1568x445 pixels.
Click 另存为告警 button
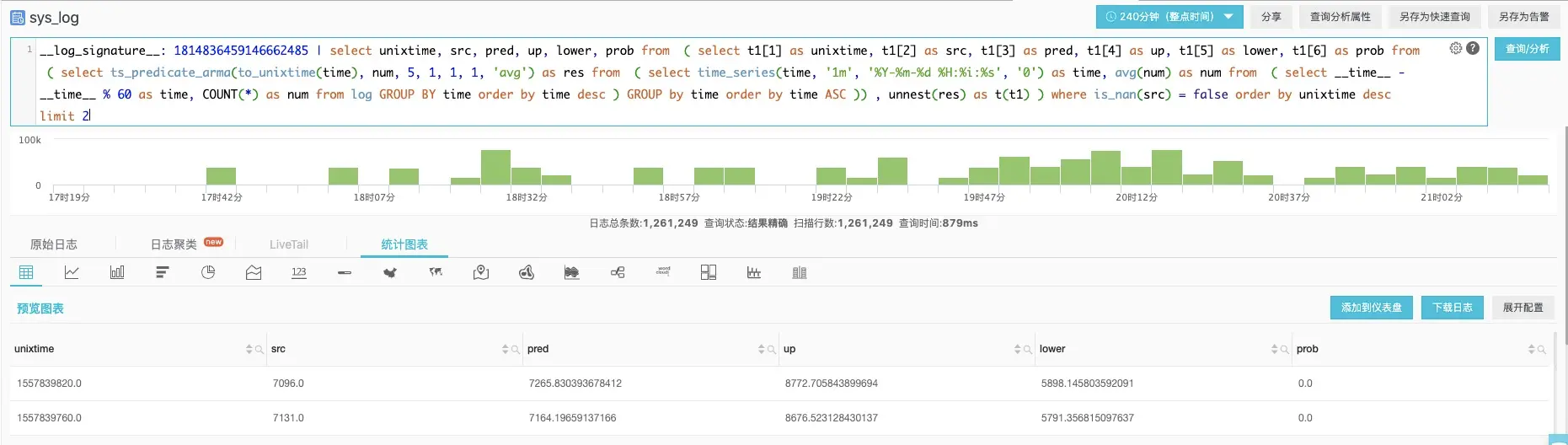[1524, 17]
